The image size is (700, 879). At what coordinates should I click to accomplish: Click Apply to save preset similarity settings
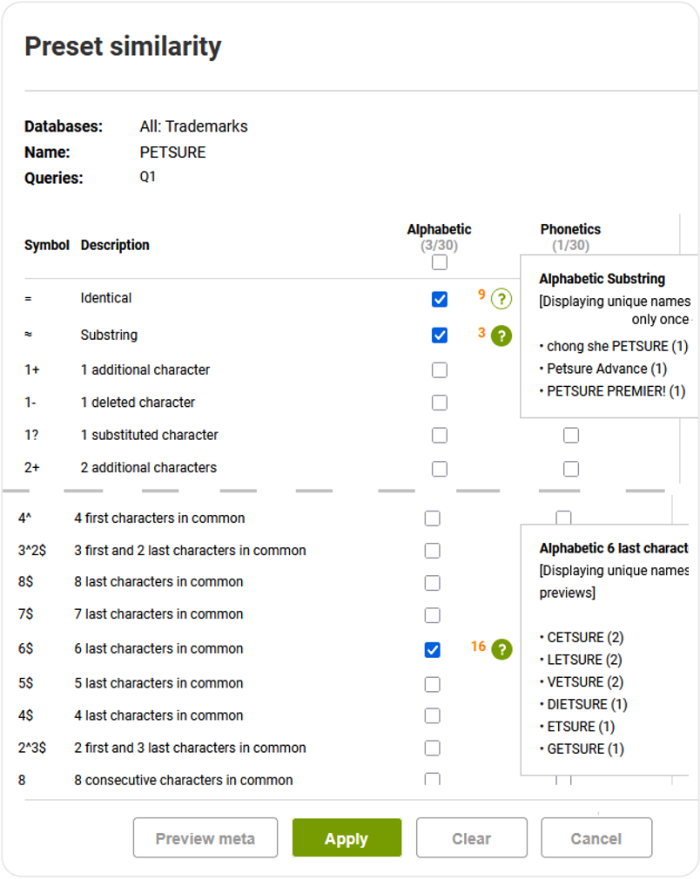click(x=346, y=838)
